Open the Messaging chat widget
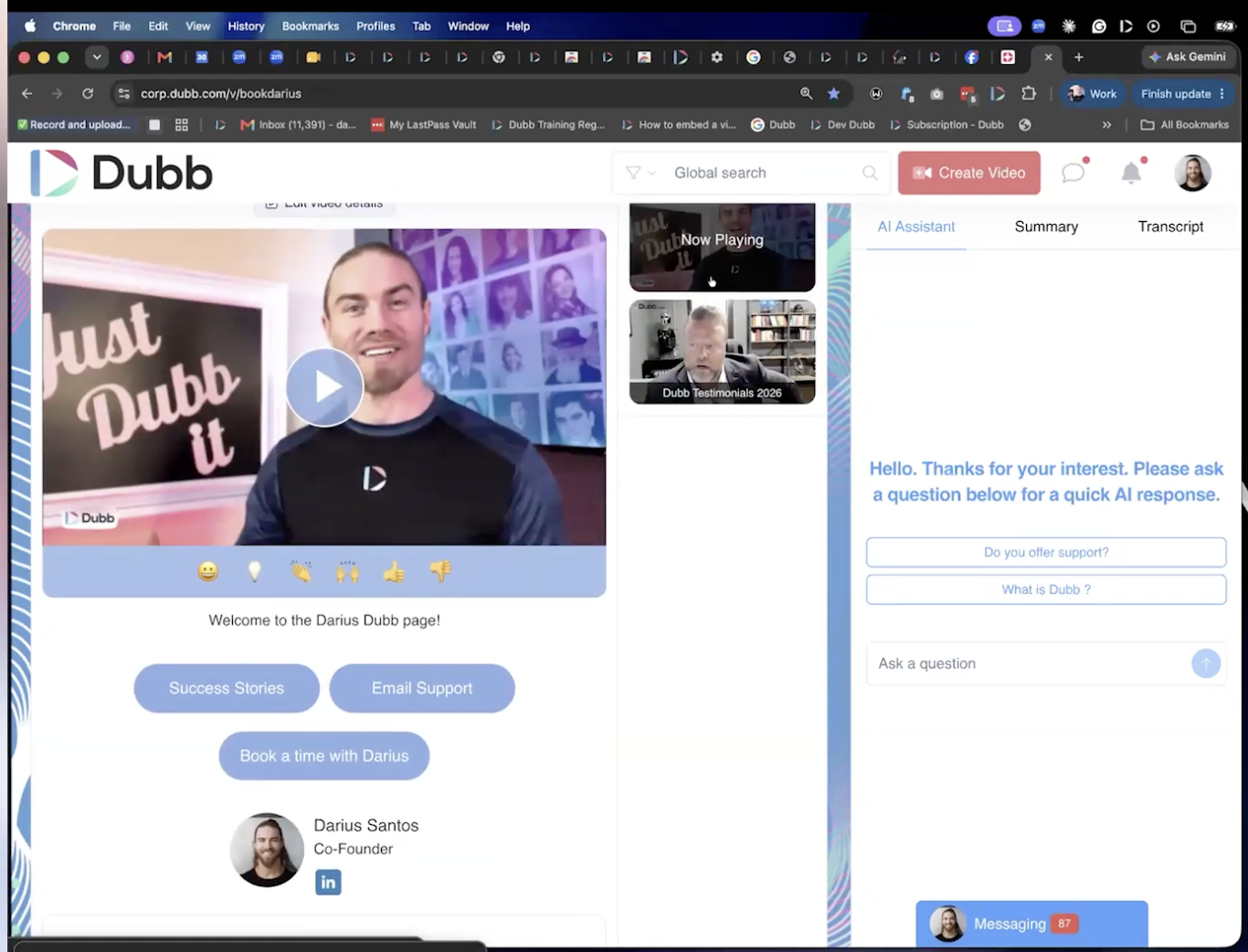The image size is (1248, 952). (1031, 924)
